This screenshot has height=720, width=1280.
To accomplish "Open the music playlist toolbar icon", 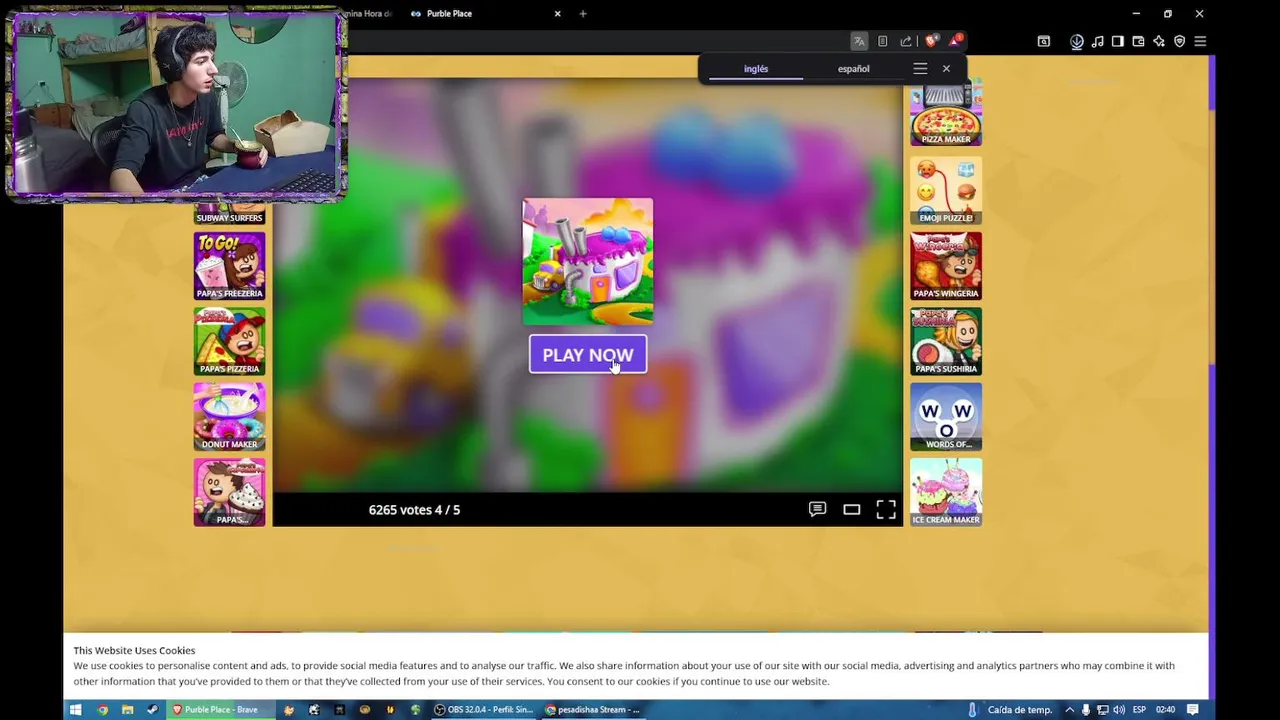I will [x=1098, y=41].
